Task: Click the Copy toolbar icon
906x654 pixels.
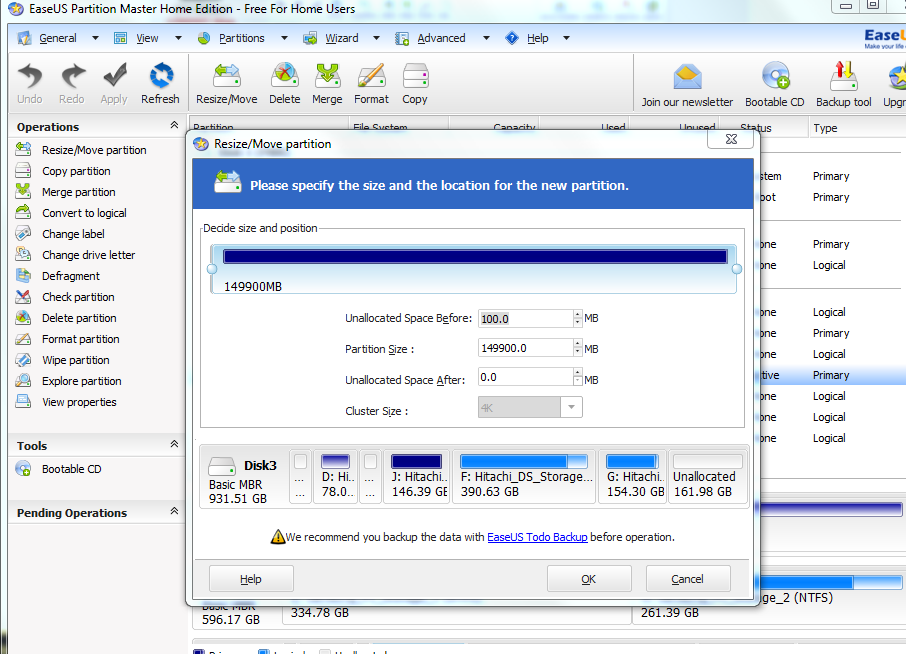Action: [415, 84]
